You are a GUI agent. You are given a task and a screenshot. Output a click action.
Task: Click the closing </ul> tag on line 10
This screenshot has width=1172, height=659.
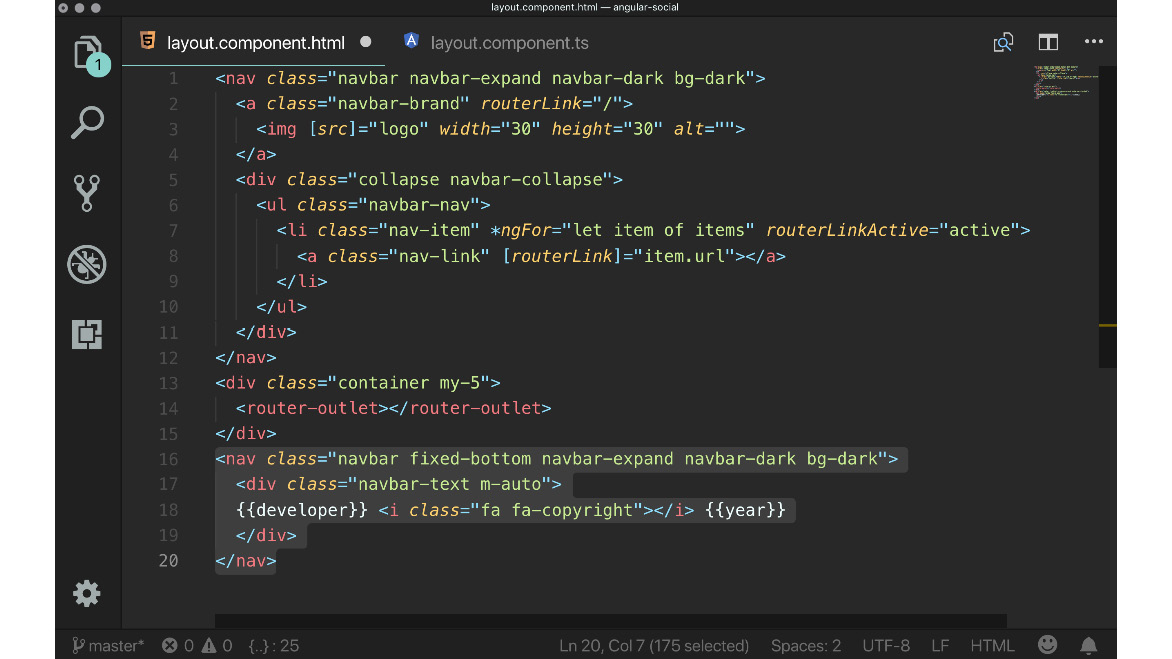click(x=282, y=307)
